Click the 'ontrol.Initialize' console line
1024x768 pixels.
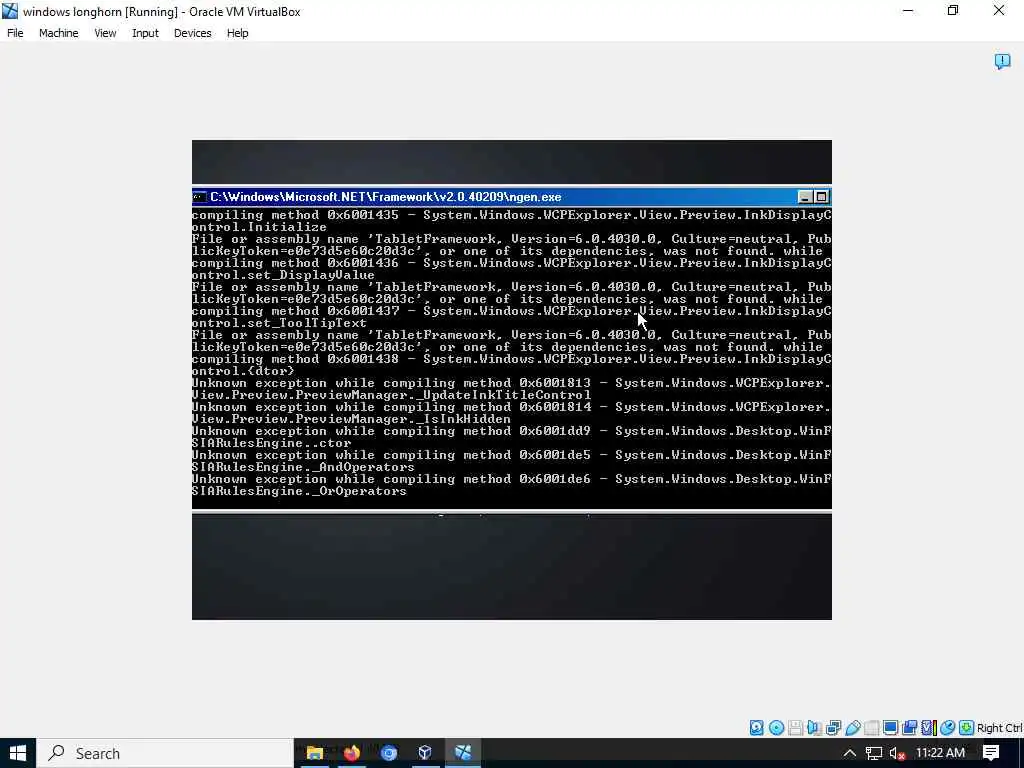tap(259, 227)
